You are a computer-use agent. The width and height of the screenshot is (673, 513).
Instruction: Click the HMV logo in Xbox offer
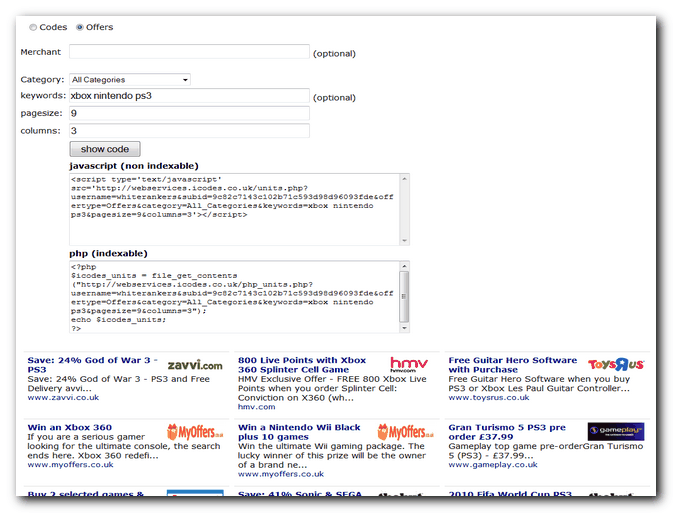click(408, 366)
